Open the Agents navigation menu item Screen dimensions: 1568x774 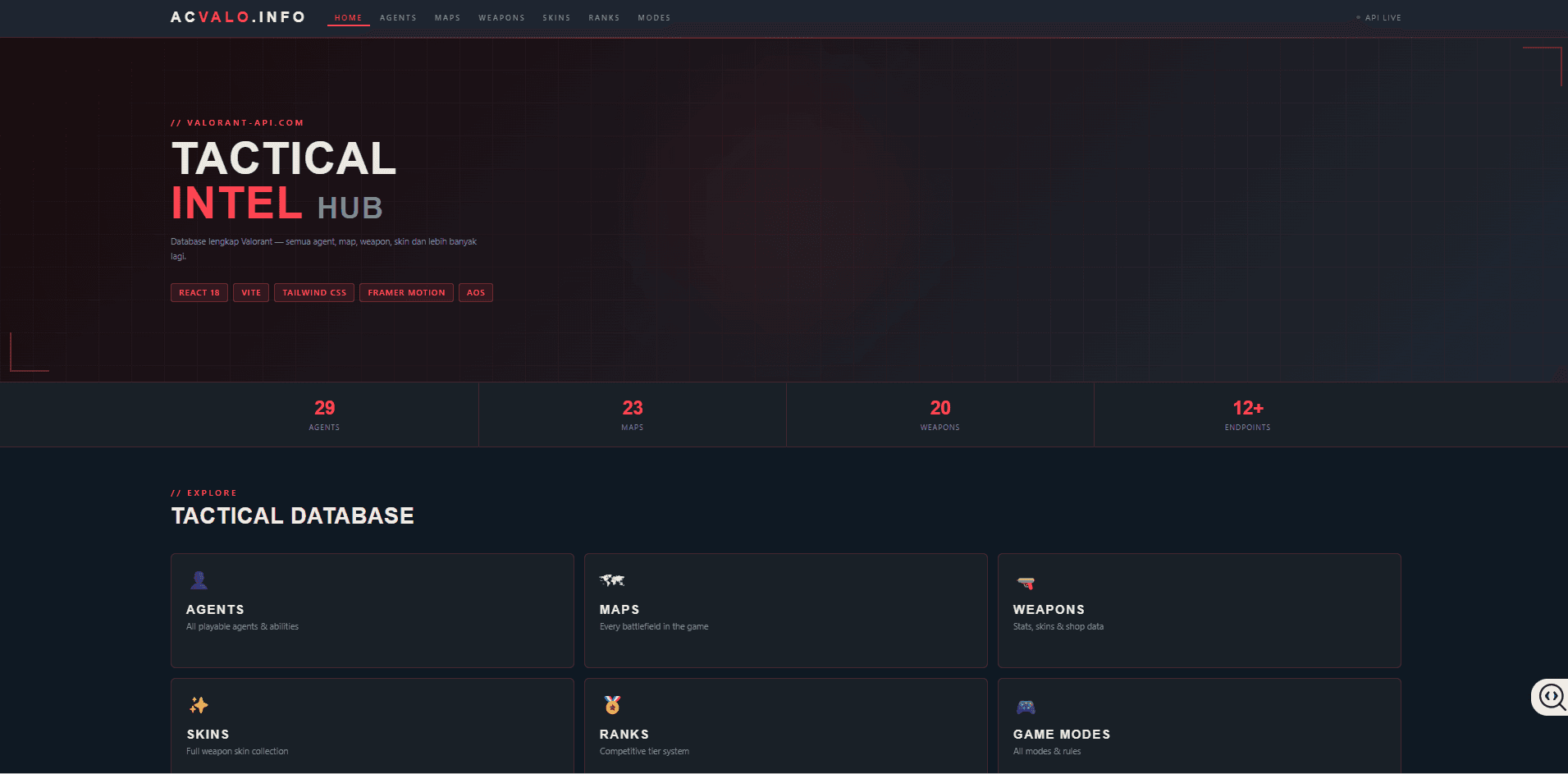398,18
